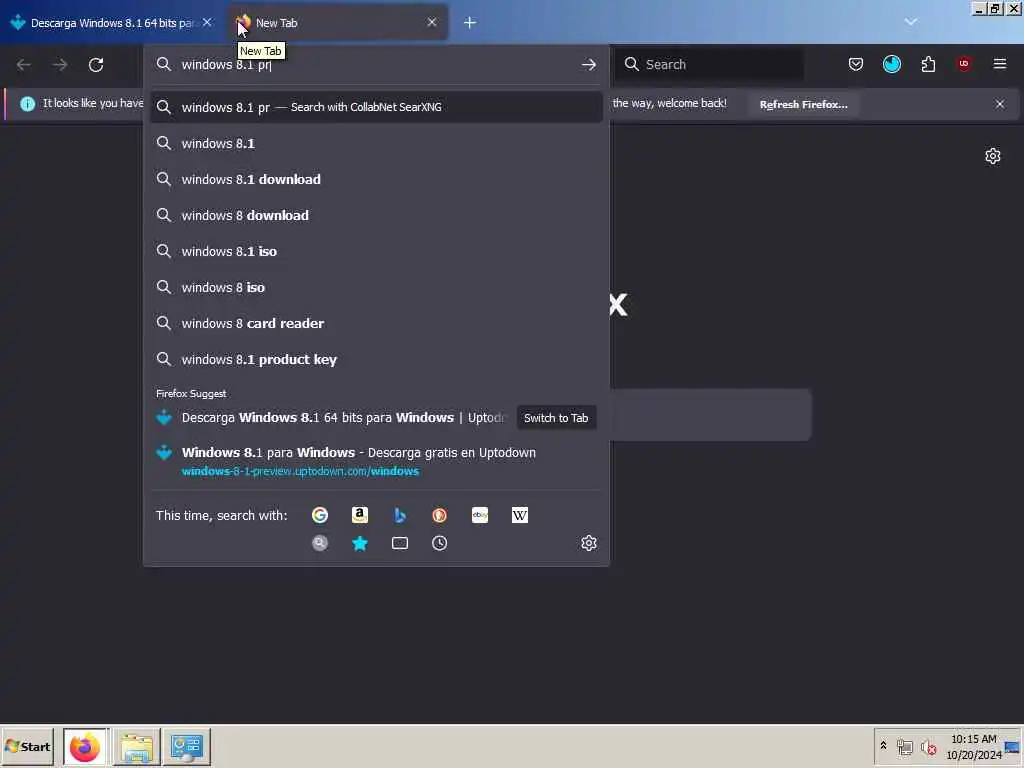1024x768 pixels.
Task: Open the Windows Start button
Action: (x=27, y=746)
